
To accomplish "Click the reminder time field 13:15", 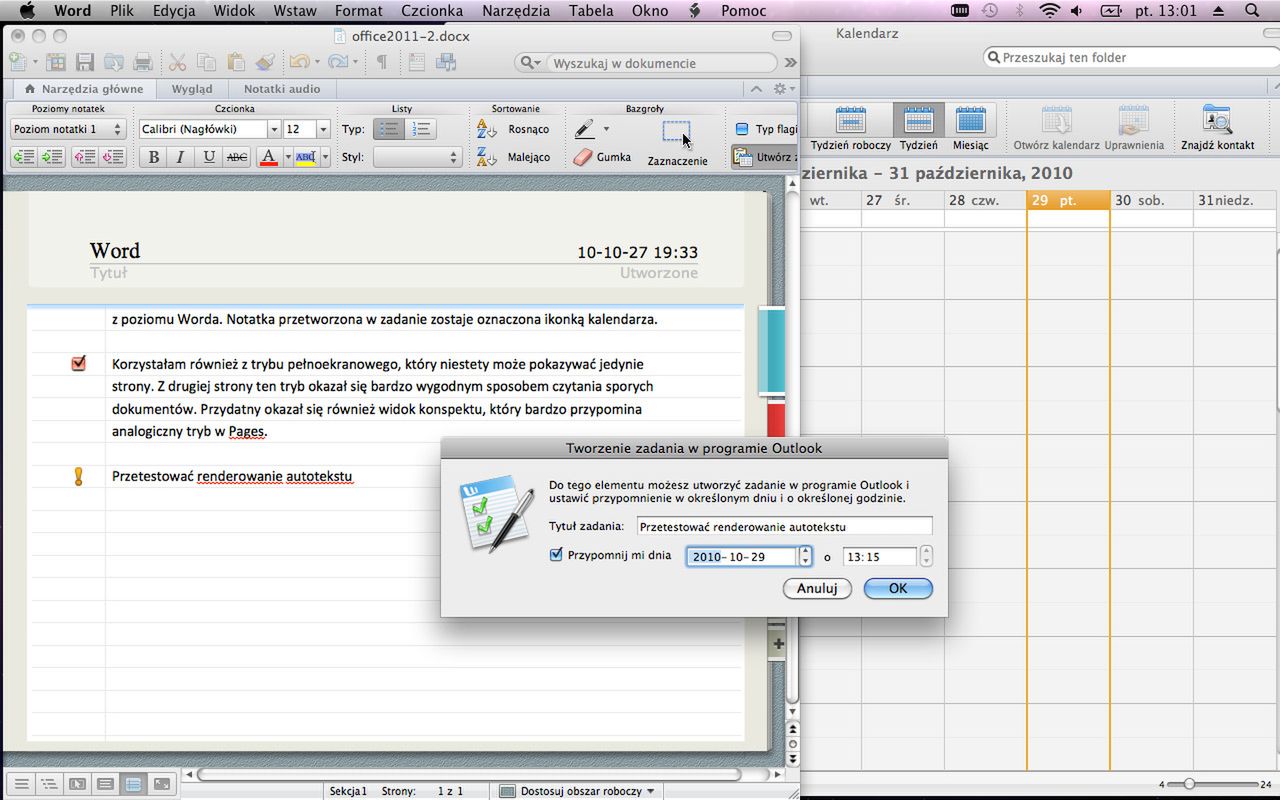I will [x=880, y=556].
